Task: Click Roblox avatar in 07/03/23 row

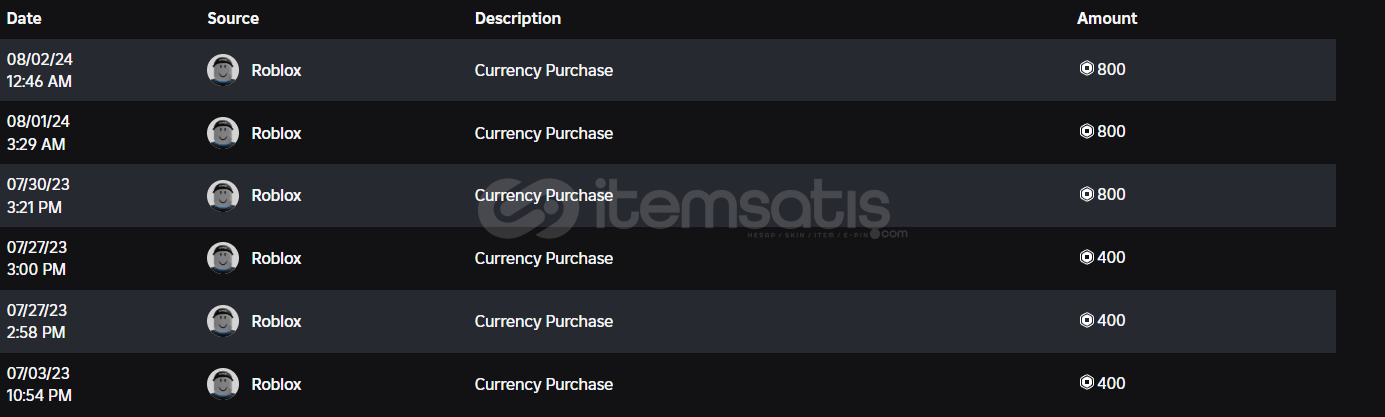Action: pos(222,384)
